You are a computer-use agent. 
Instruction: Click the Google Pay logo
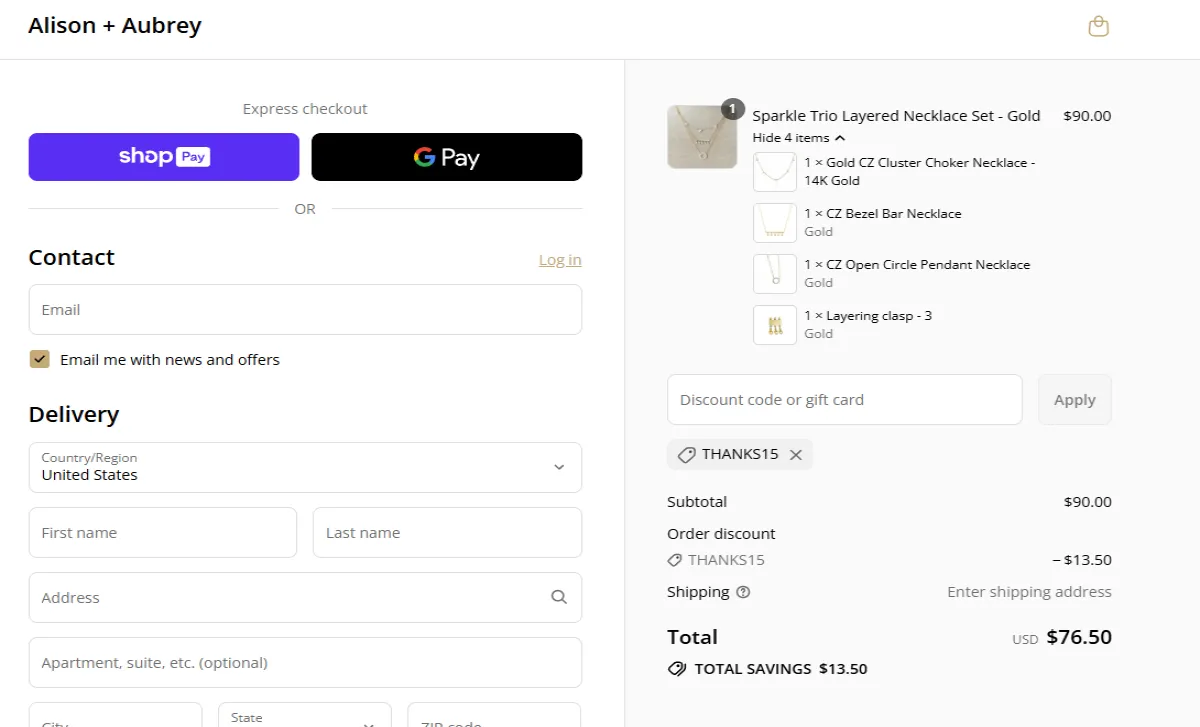pos(446,157)
